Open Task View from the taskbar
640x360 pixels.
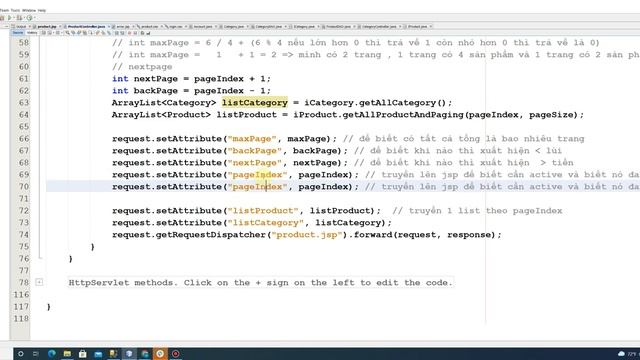[x=36, y=353]
